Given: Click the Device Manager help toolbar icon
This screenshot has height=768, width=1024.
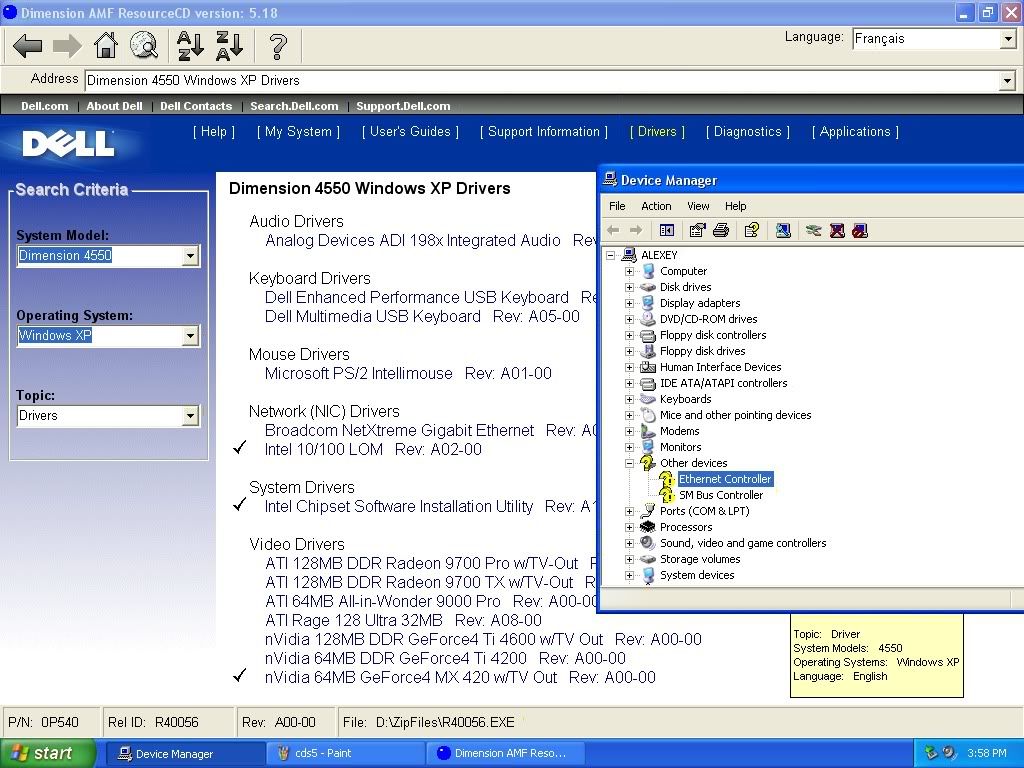Looking at the screenshot, I should click(x=752, y=231).
